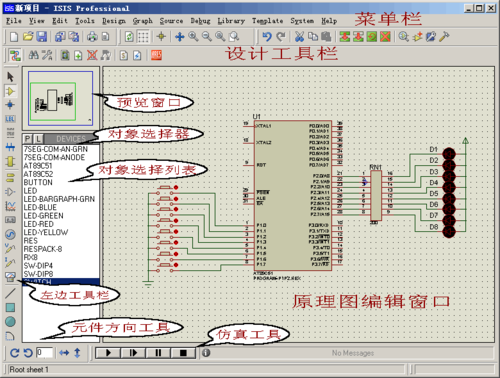Select the Component mode tool
This screenshot has width=500, height=378.
10,91
